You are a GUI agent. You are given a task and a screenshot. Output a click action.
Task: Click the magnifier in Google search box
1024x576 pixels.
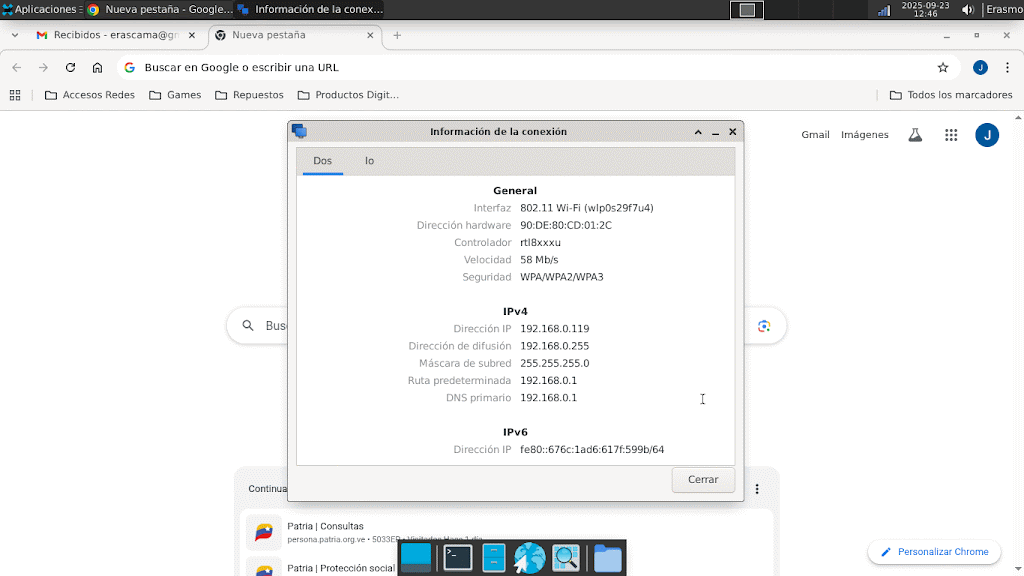point(248,325)
